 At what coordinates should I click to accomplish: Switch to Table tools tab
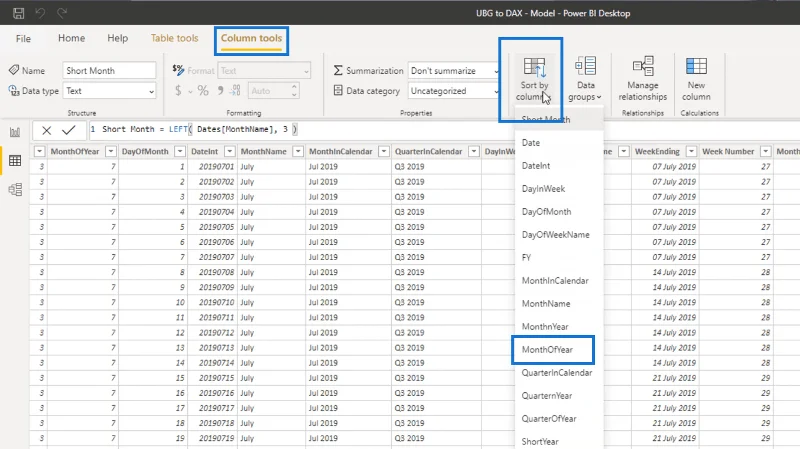174,38
